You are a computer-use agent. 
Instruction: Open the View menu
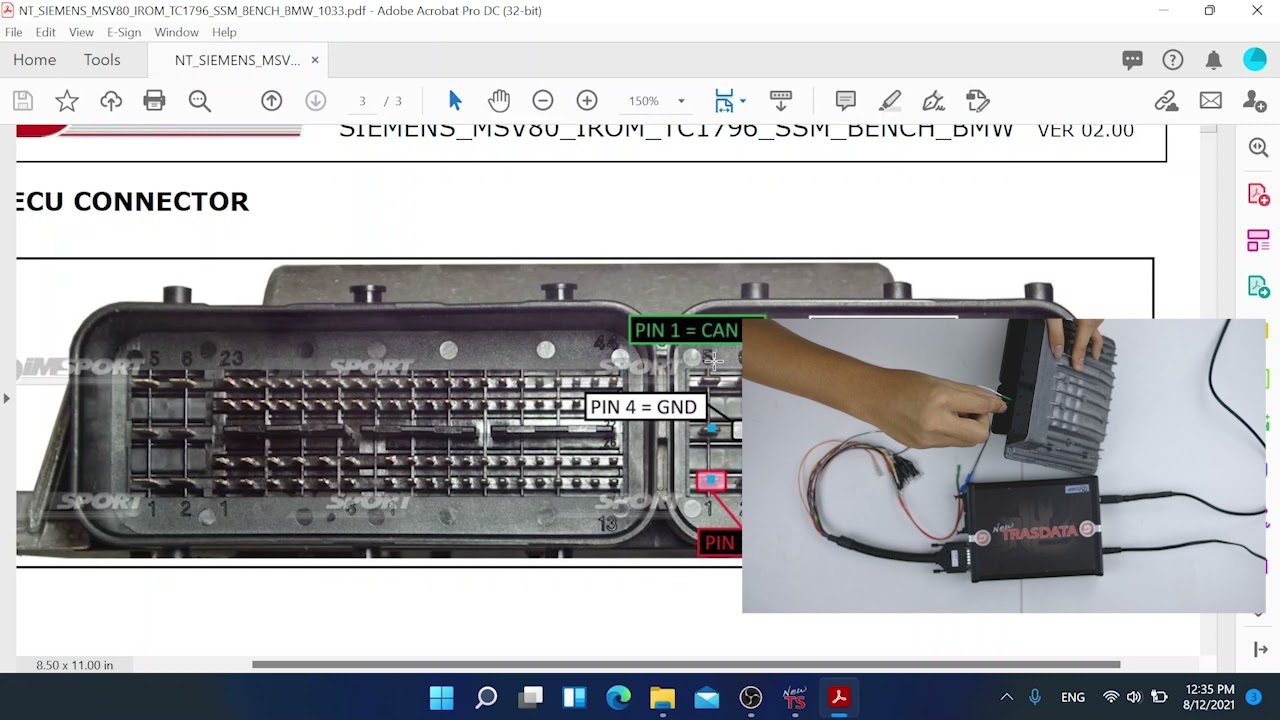81,32
